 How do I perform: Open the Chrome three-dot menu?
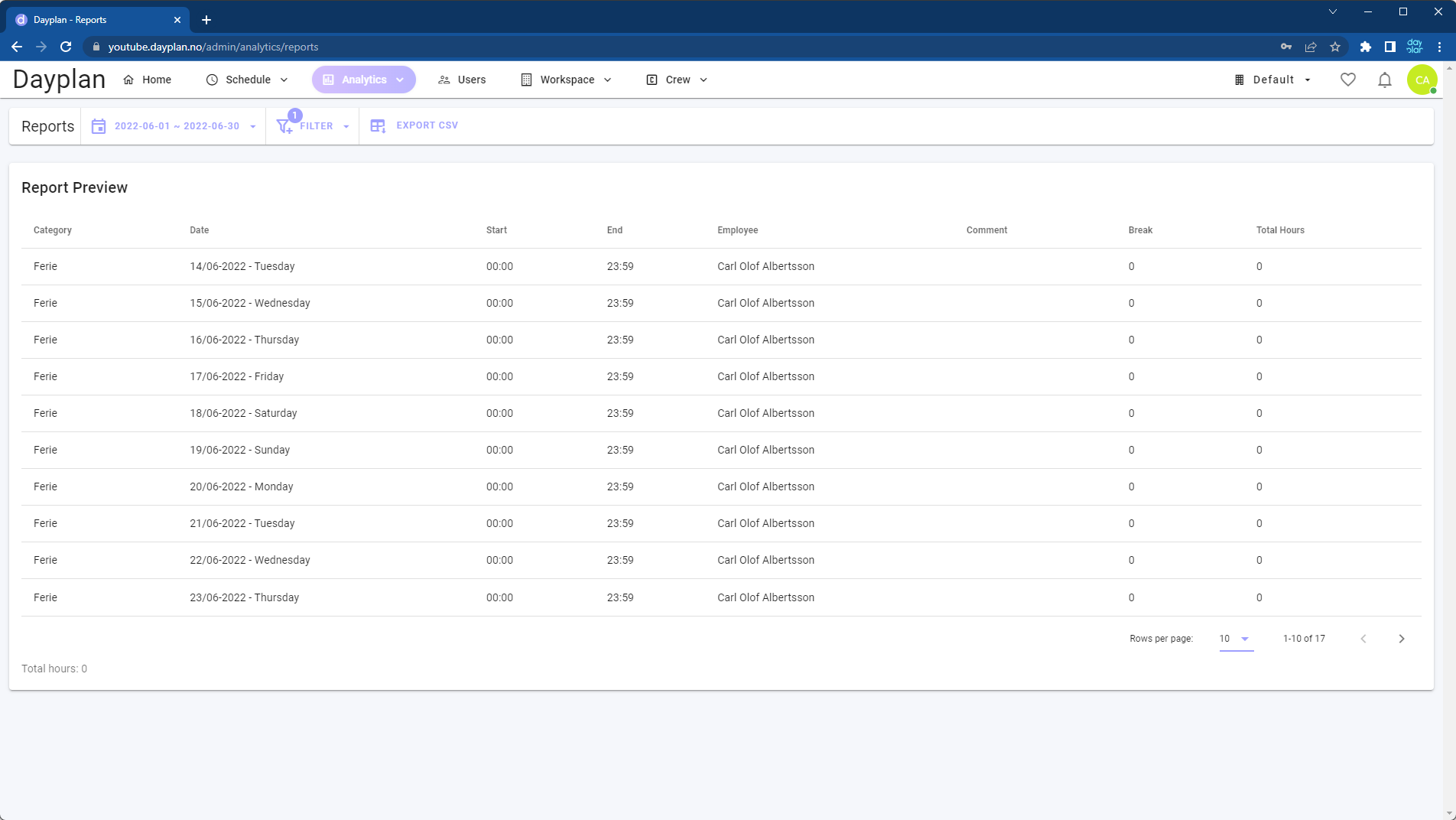1439,47
